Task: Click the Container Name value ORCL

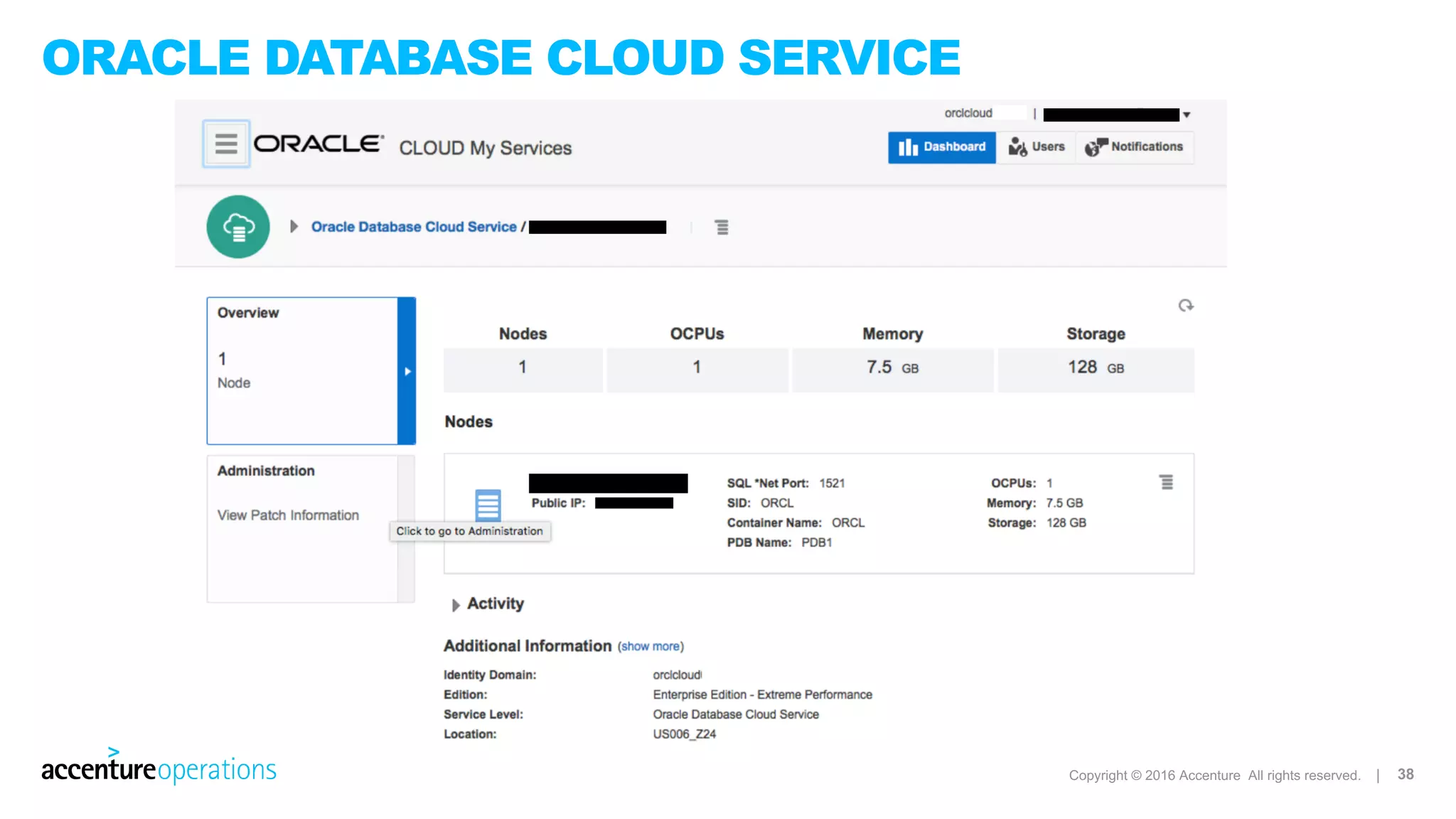Action: point(848,523)
